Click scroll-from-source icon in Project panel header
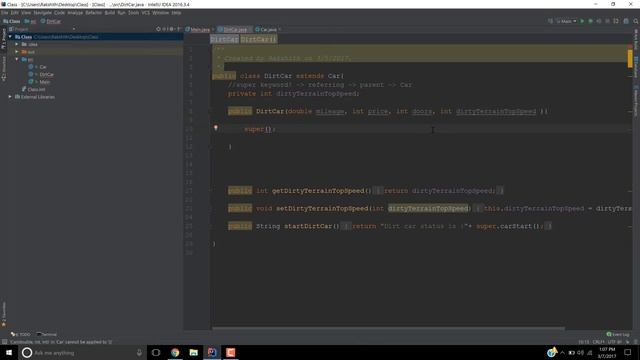This screenshot has width=640, height=360. tap(159, 29)
